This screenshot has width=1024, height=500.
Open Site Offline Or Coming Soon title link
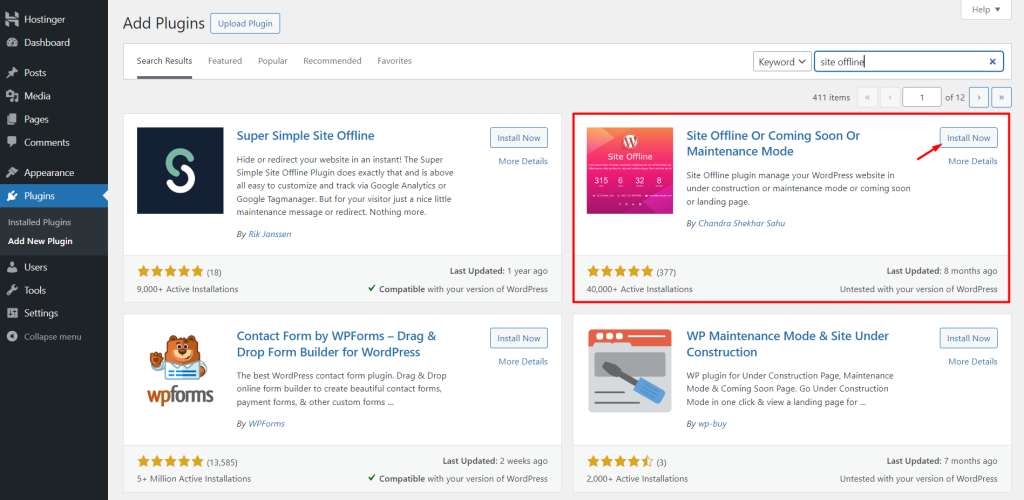coord(773,144)
